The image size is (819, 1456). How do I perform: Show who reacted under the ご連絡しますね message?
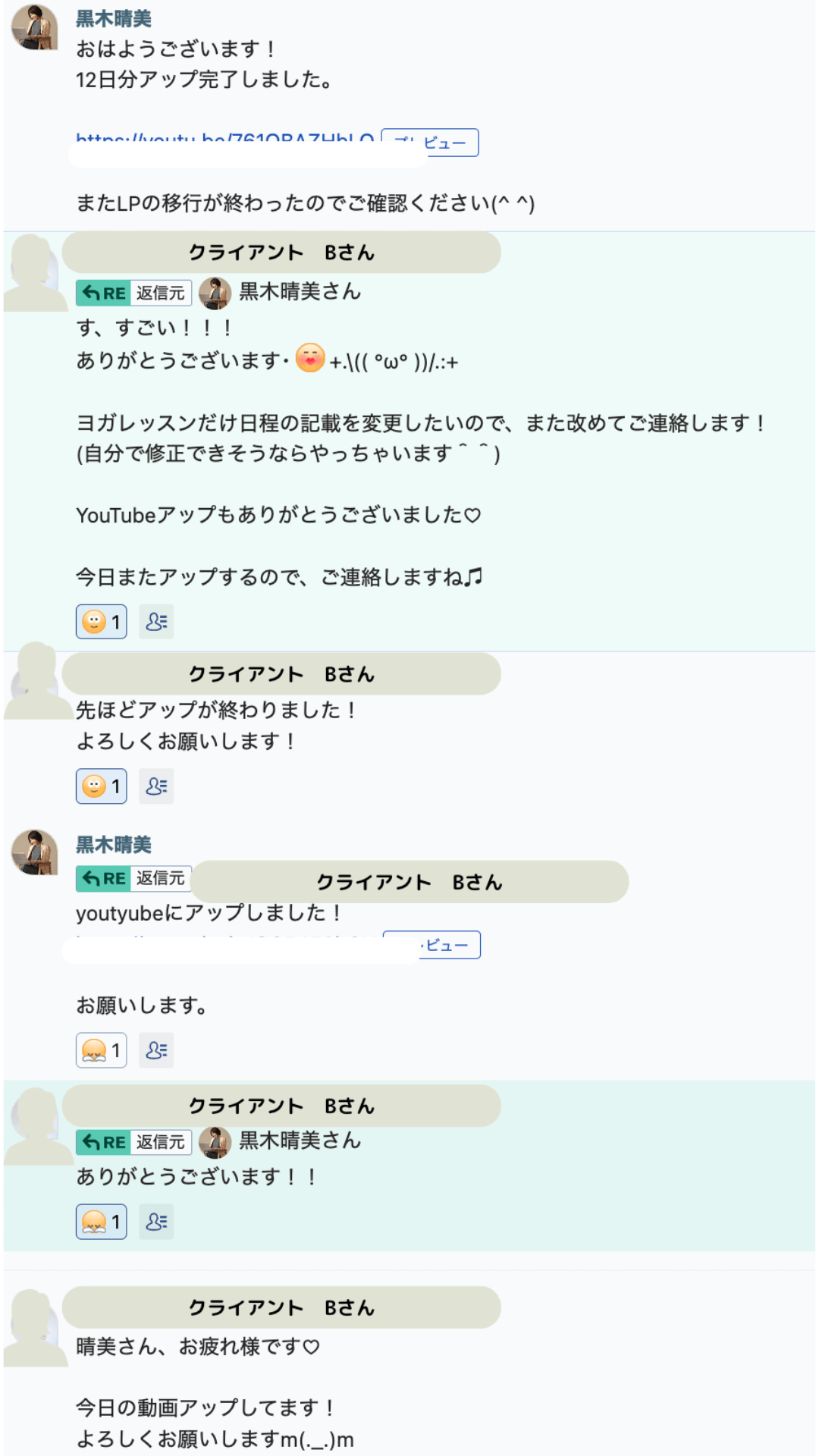[156, 622]
